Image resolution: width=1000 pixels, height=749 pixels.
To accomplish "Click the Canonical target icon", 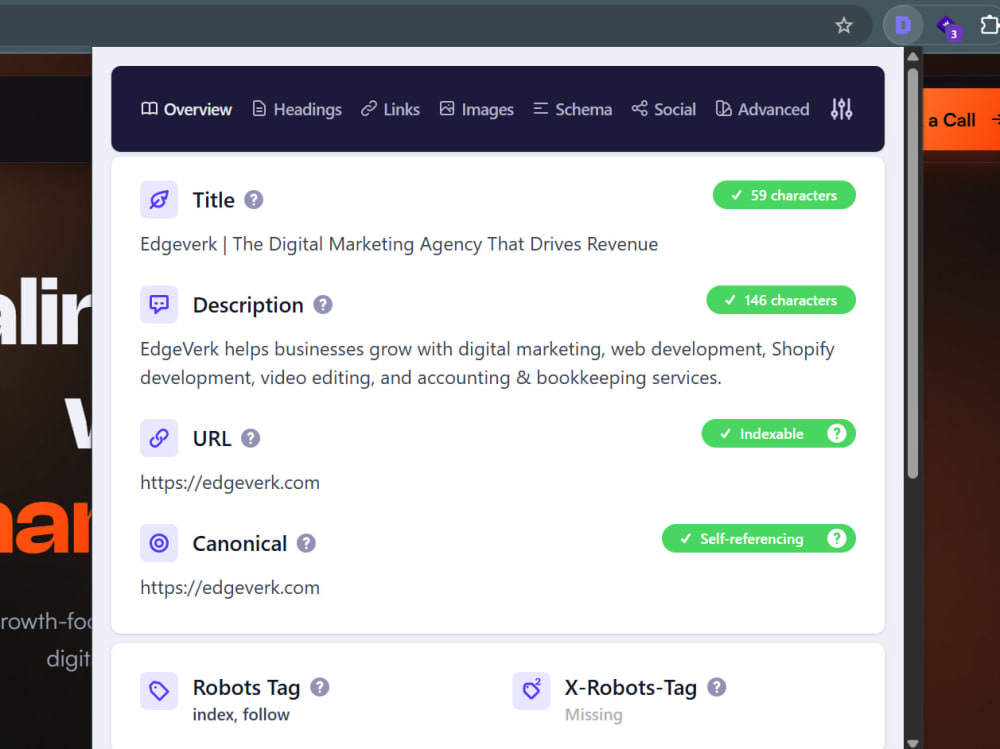I will point(159,543).
